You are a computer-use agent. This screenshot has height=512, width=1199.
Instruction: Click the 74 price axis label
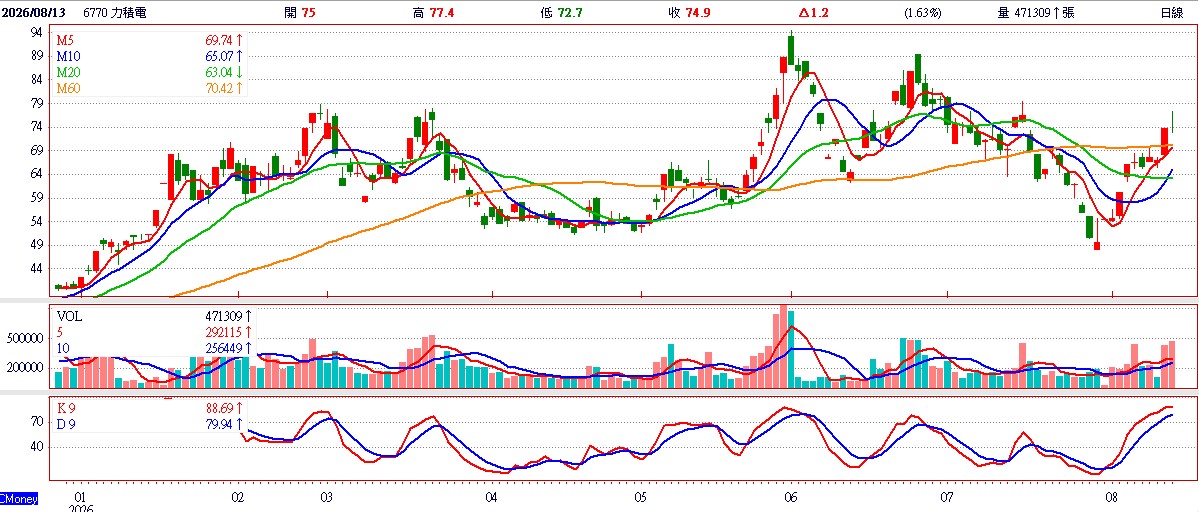point(37,127)
